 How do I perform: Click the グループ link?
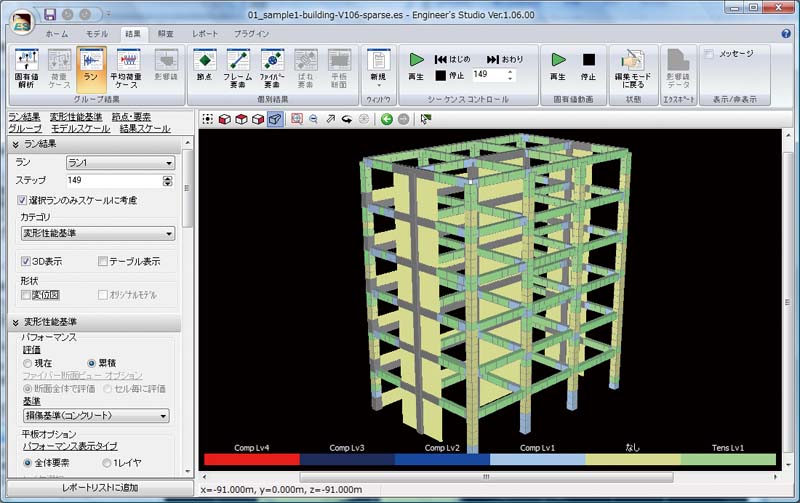[25, 129]
